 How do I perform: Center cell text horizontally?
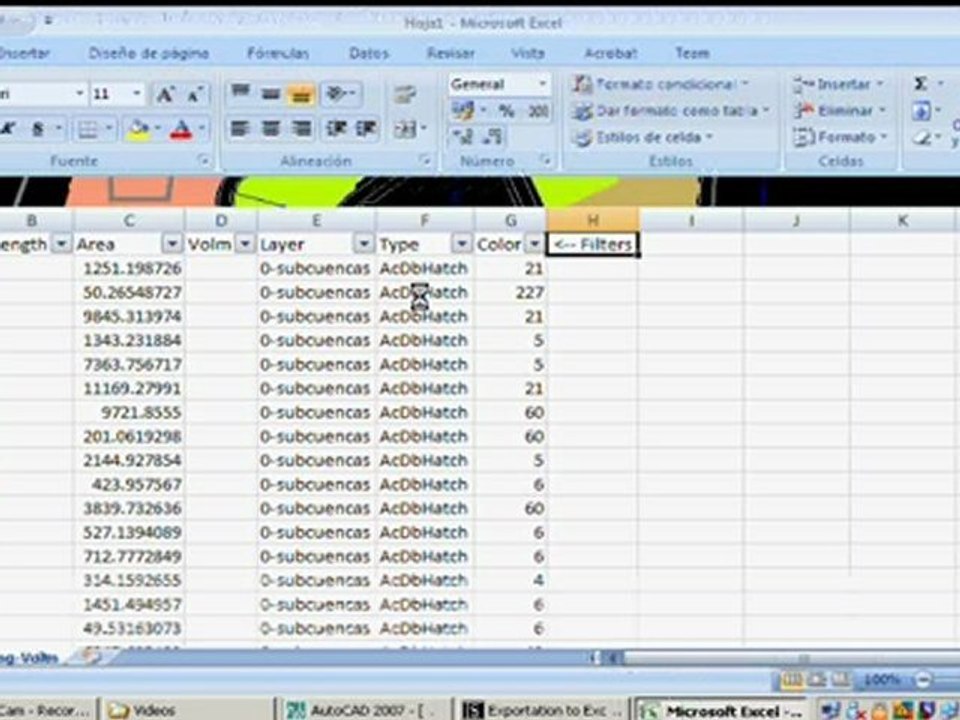[x=271, y=129]
